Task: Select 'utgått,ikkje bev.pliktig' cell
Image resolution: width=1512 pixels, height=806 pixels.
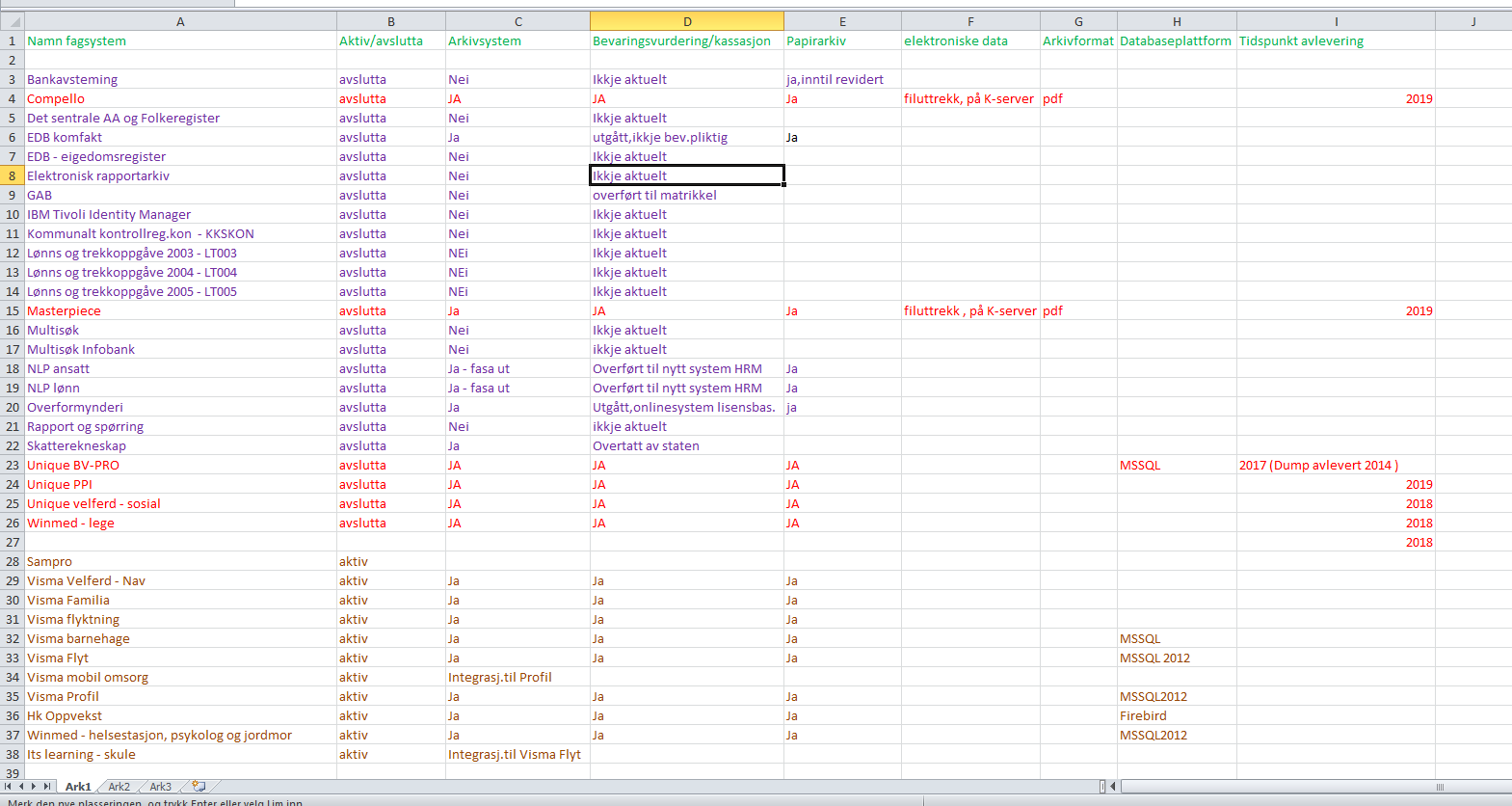Action: point(687,137)
